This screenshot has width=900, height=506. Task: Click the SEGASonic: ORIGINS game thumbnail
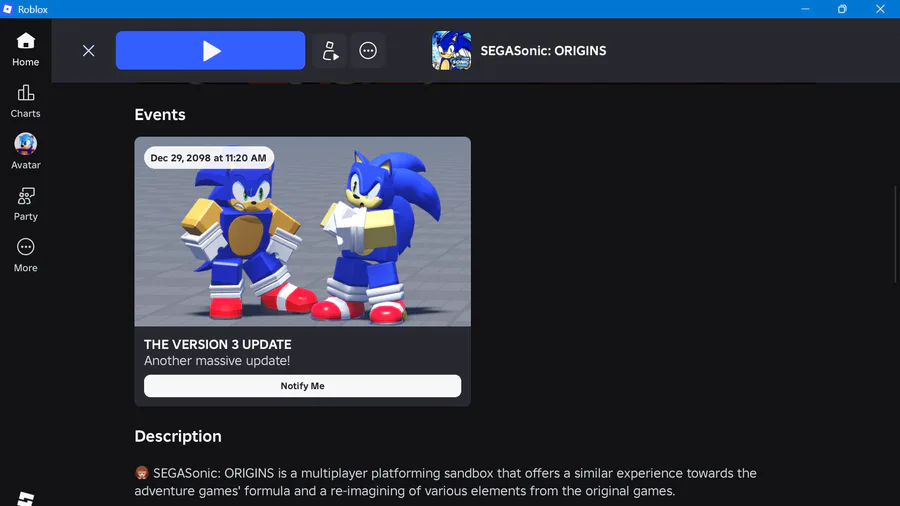[451, 50]
